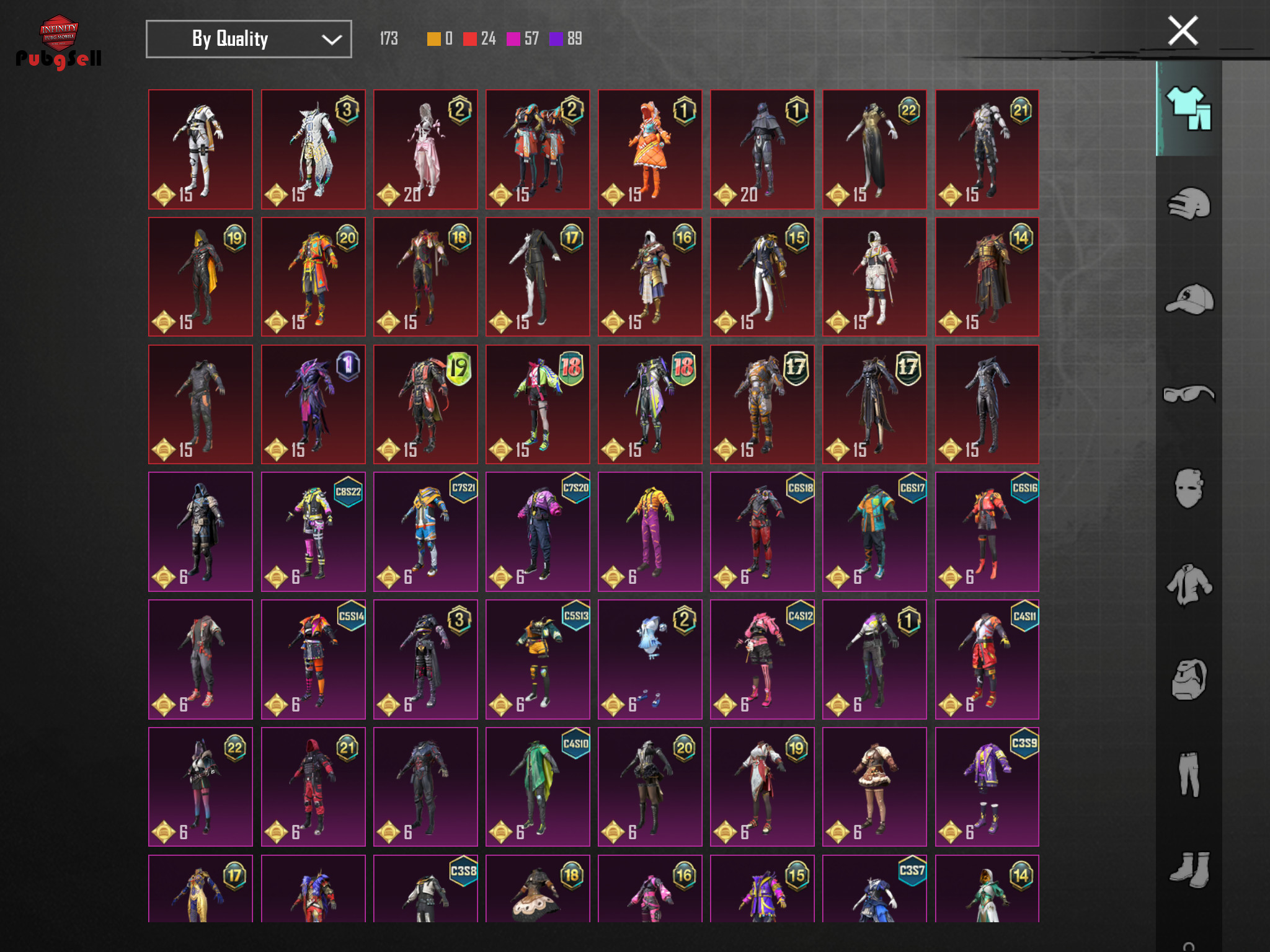This screenshot has height=952, width=1270.
Task: Pick the C3S9 purple jacket outfit
Action: pos(987,787)
